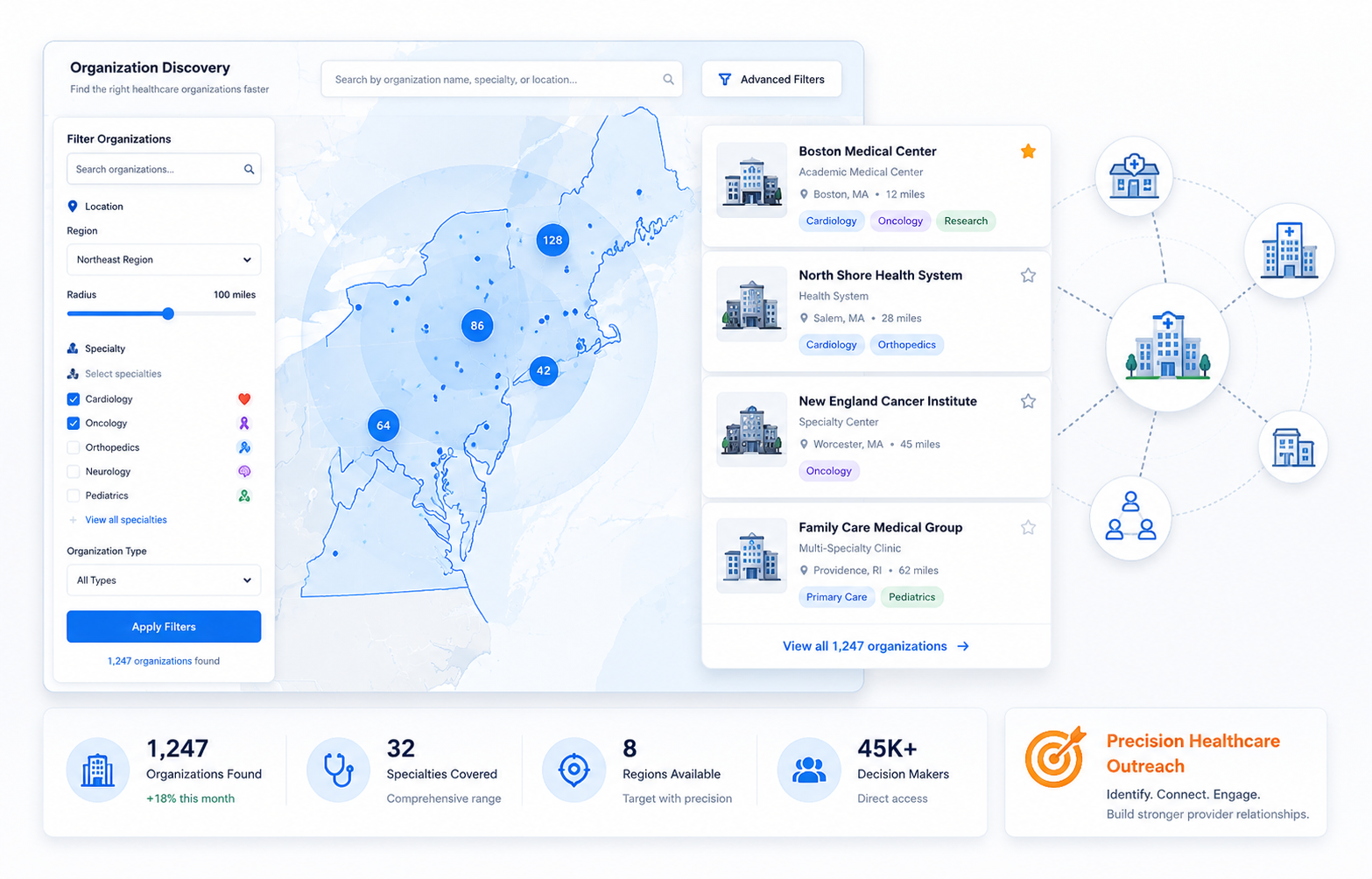Viewport: 1372px width, 879px height.
Task: Click the Boston Medical Center building thumbnail
Action: click(x=751, y=180)
